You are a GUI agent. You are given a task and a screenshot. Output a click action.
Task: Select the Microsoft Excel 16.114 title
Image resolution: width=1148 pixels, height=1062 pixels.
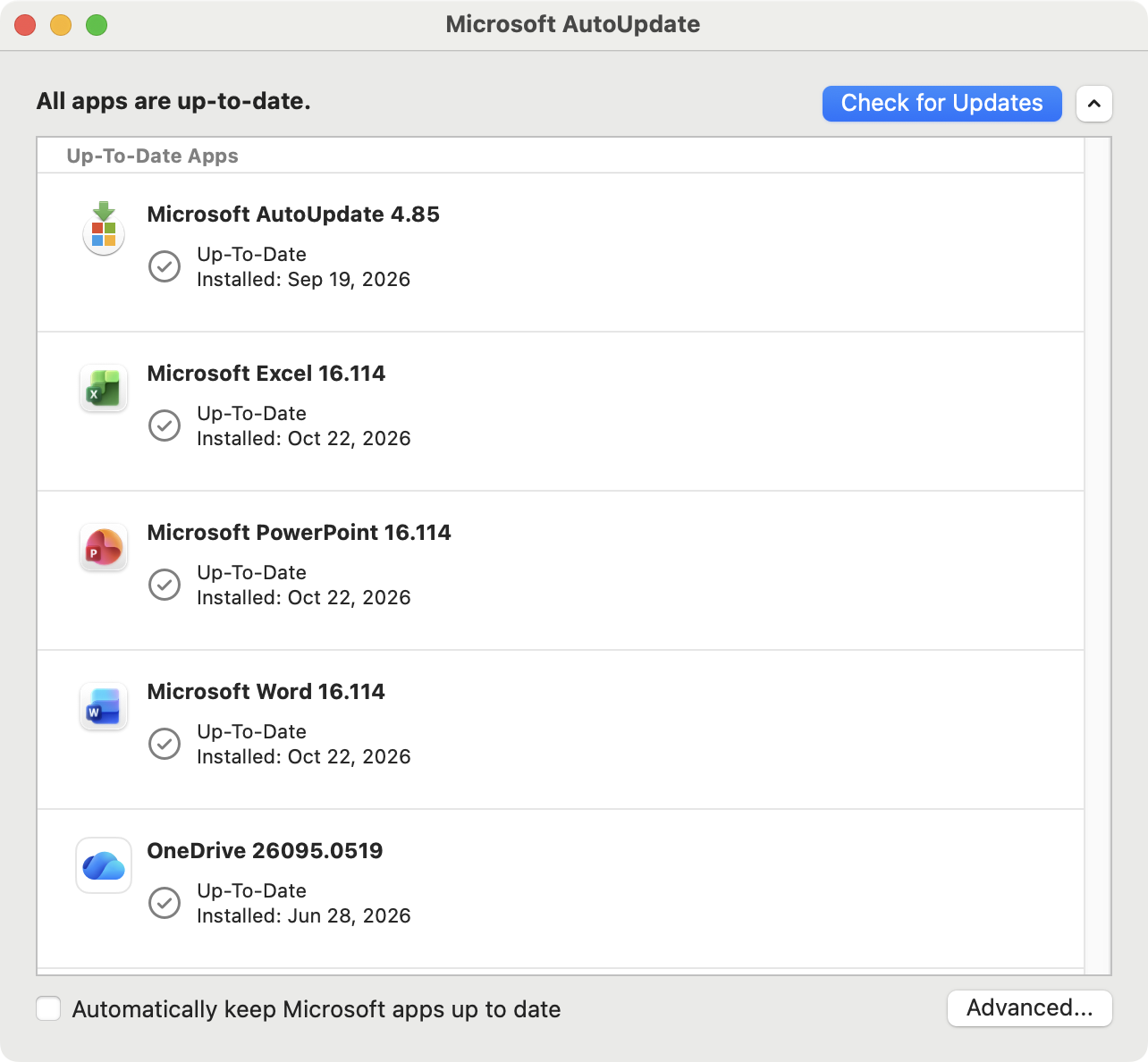pos(266,374)
